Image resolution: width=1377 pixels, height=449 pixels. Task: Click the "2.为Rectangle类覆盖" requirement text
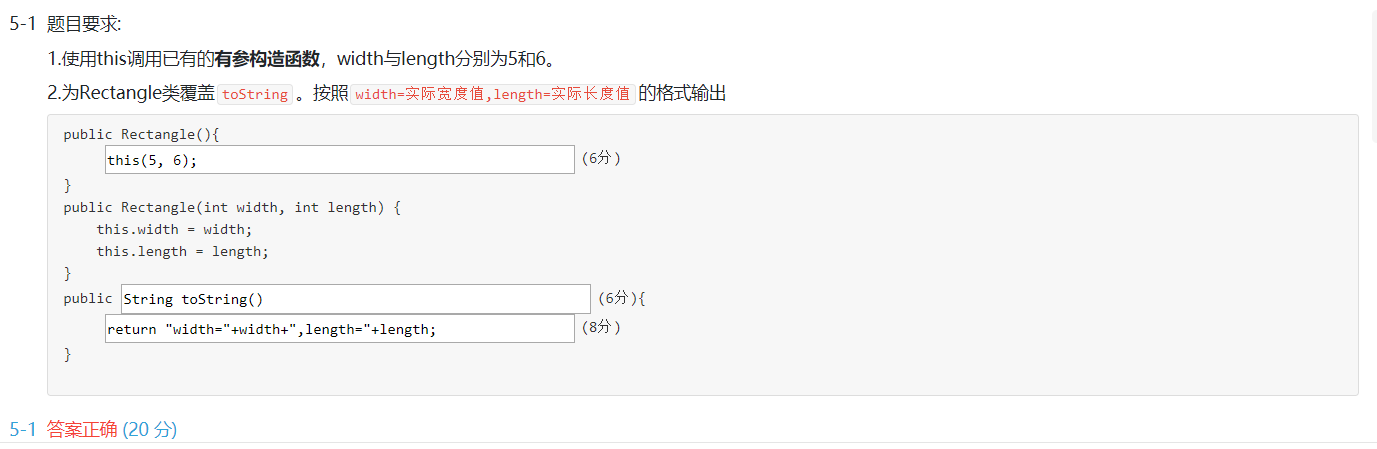[x=131, y=94]
